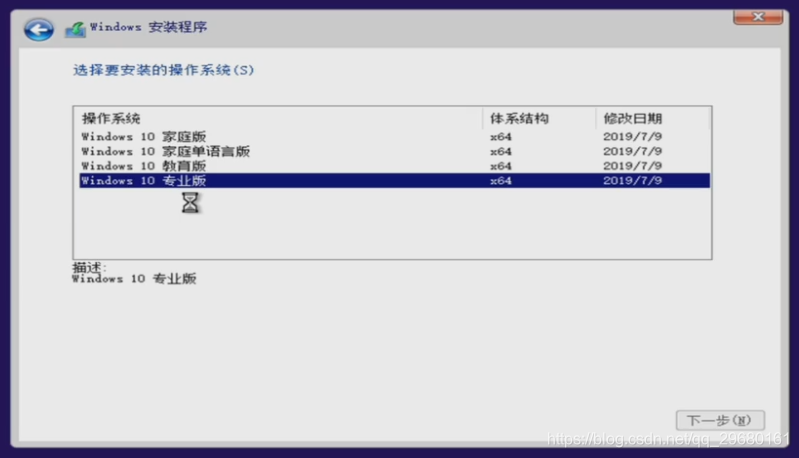Select Windows 10 家庭单语言版 row

click(394, 151)
